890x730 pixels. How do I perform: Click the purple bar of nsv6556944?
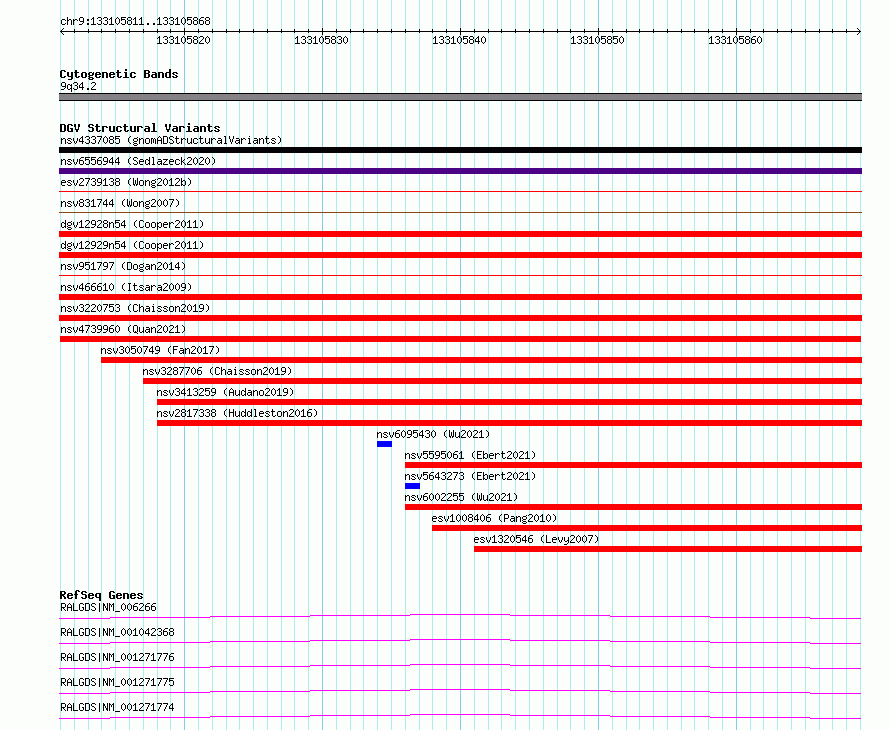460,171
